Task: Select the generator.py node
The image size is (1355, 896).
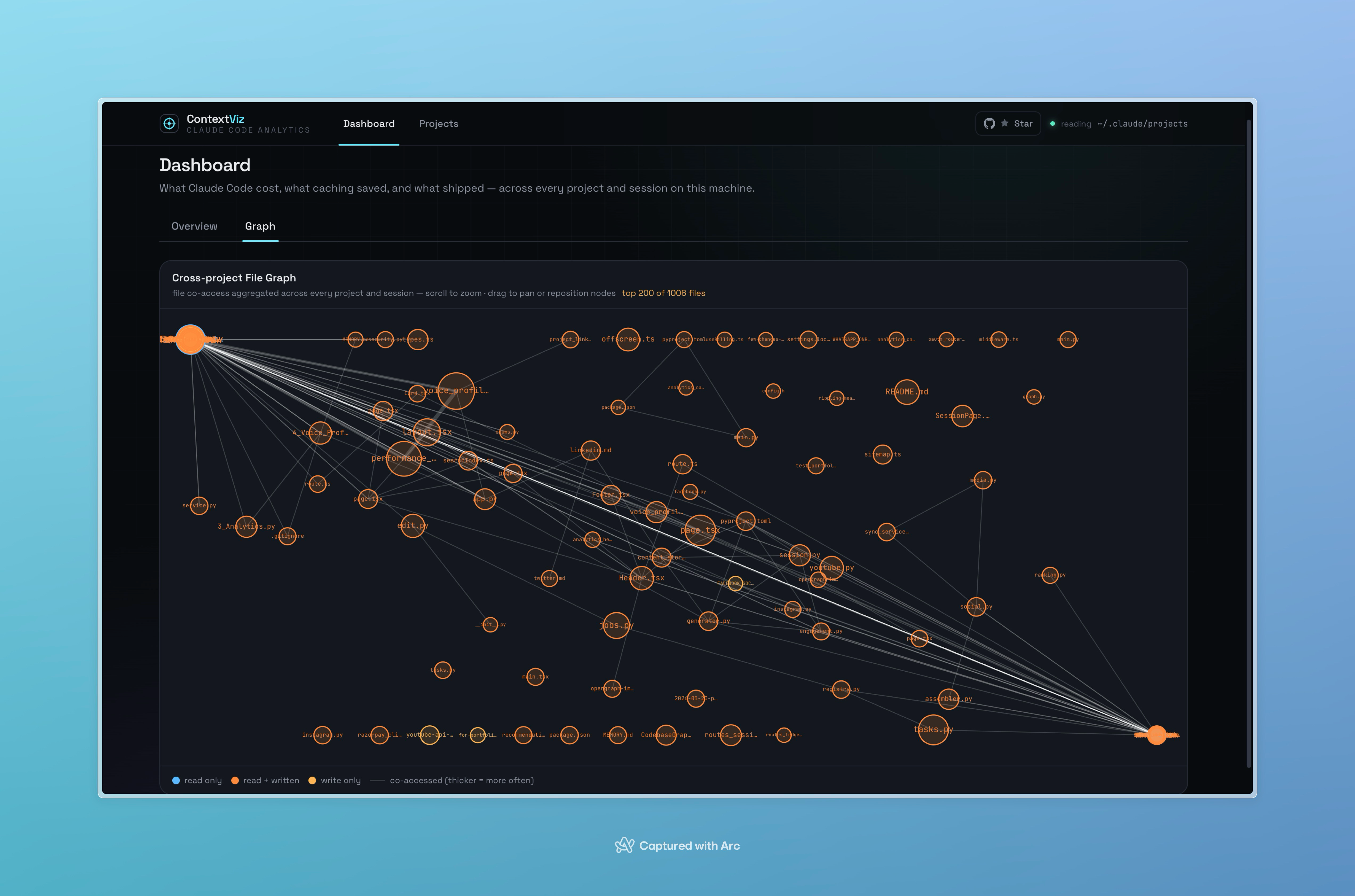Action: click(708, 620)
